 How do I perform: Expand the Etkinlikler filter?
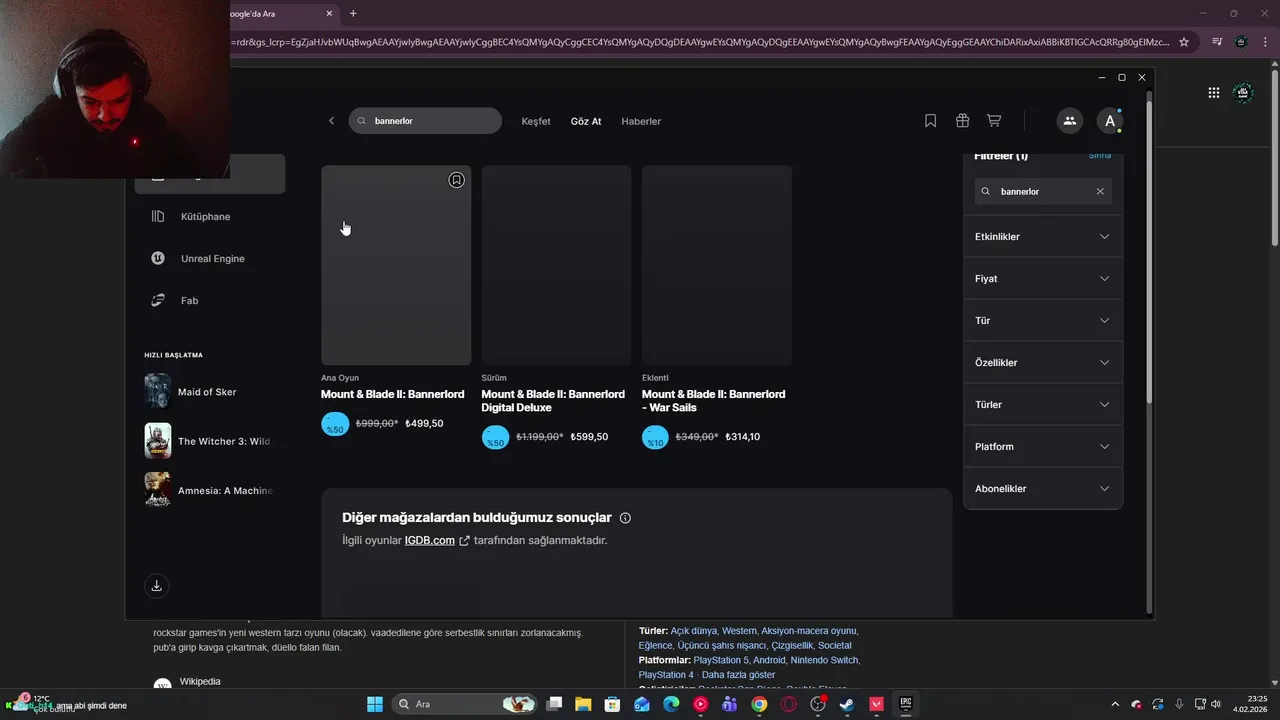tap(1042, 237)
